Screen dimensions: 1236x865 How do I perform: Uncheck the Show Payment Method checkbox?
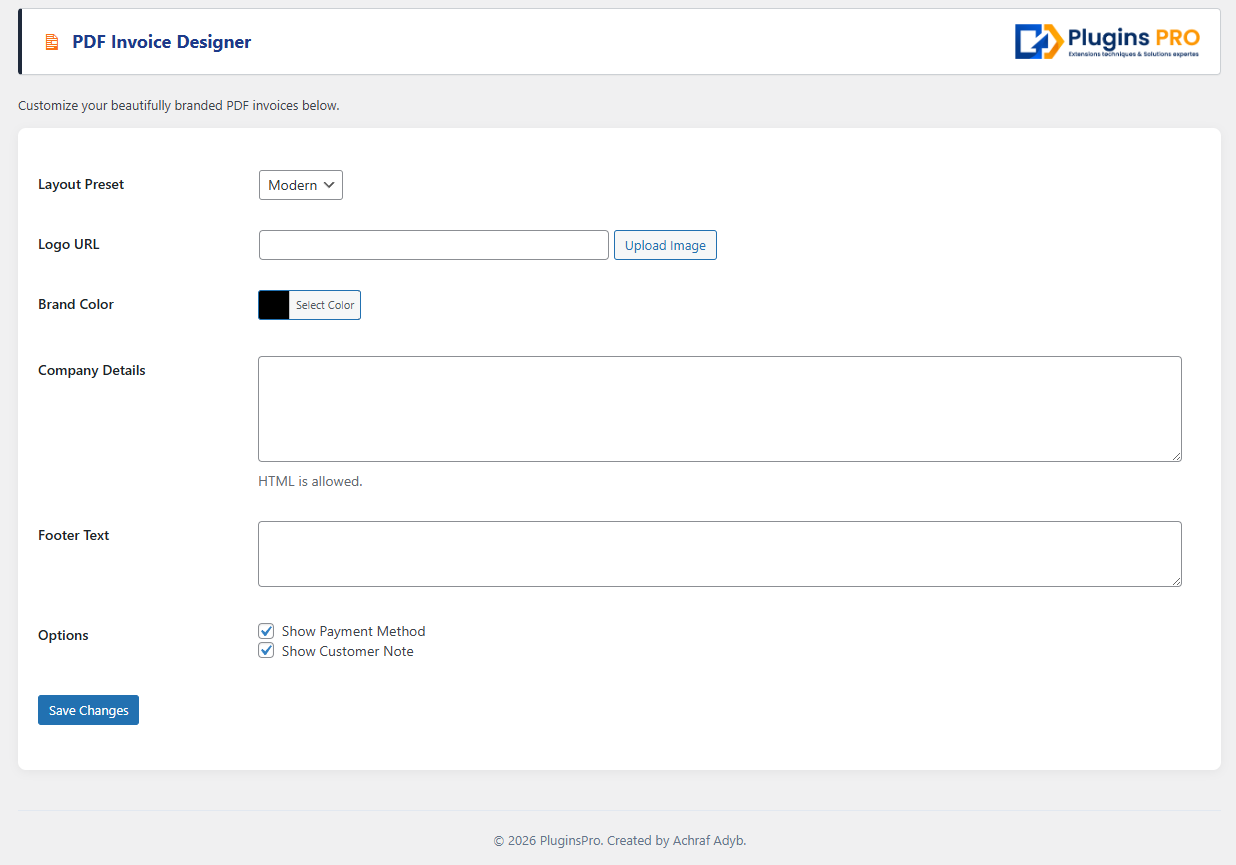pyautogui.click(x=266, y=631)
